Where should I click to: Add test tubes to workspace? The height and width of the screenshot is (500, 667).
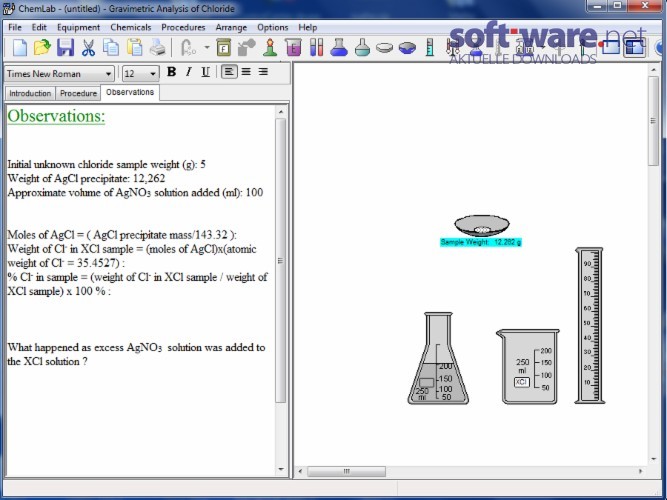[x=316, y=47]
